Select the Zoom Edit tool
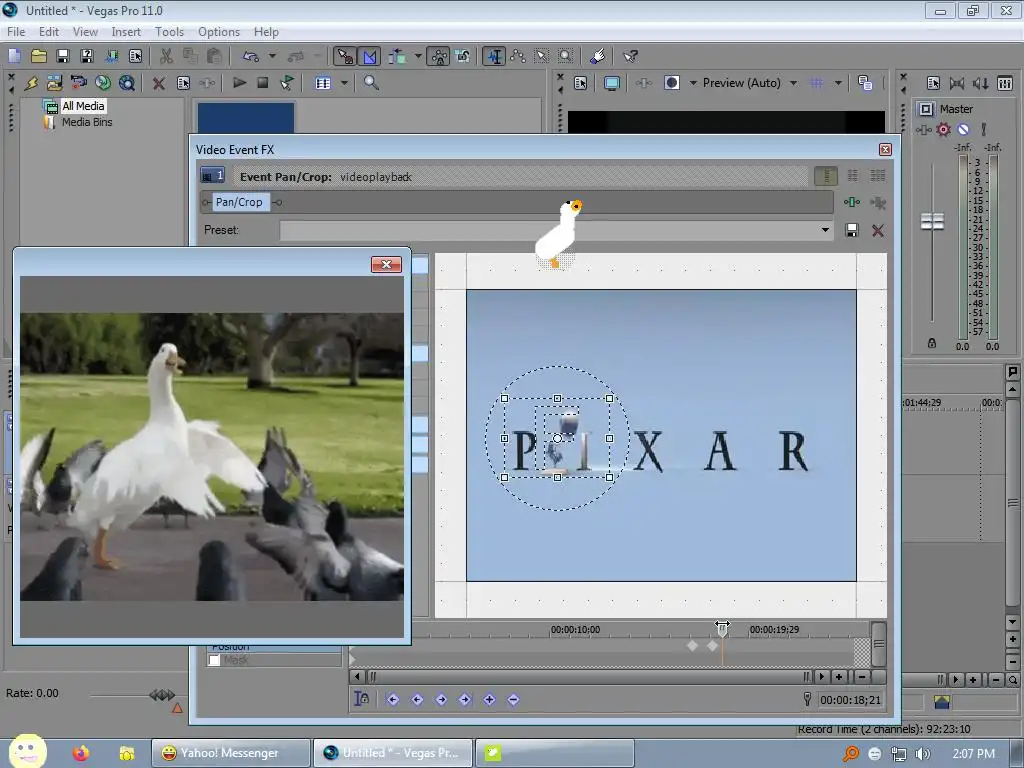 click(x=566, y=56)
